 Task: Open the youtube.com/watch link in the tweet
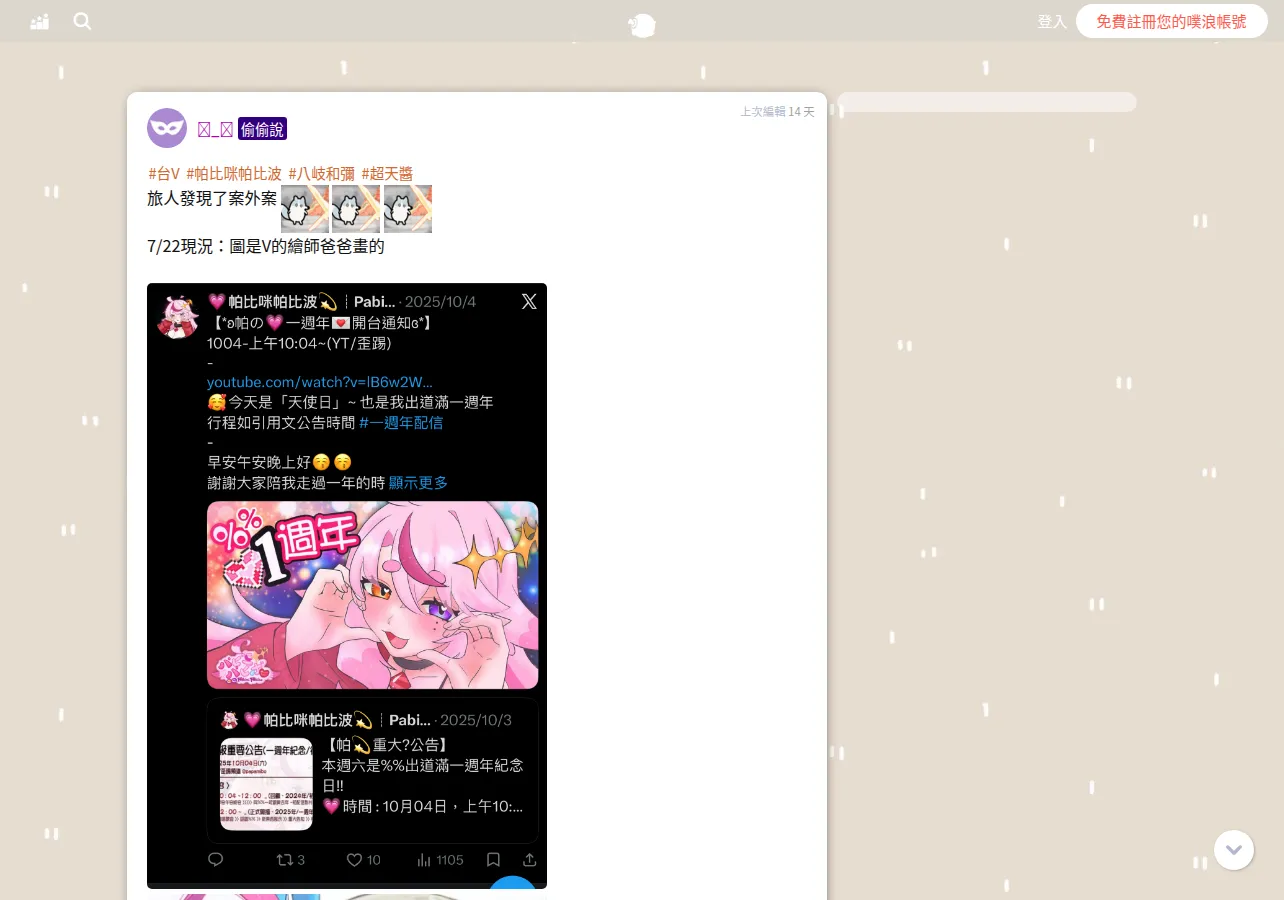click(x=320, y=382)
